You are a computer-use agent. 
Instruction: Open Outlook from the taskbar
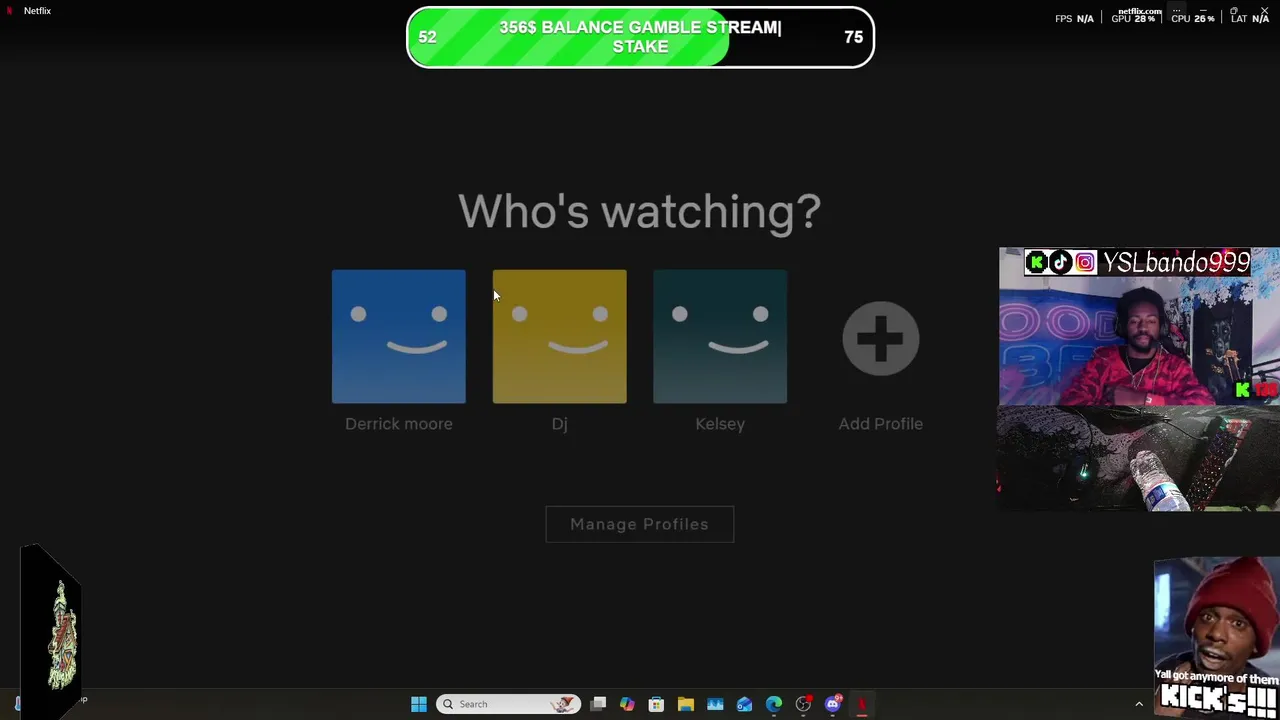744,704
